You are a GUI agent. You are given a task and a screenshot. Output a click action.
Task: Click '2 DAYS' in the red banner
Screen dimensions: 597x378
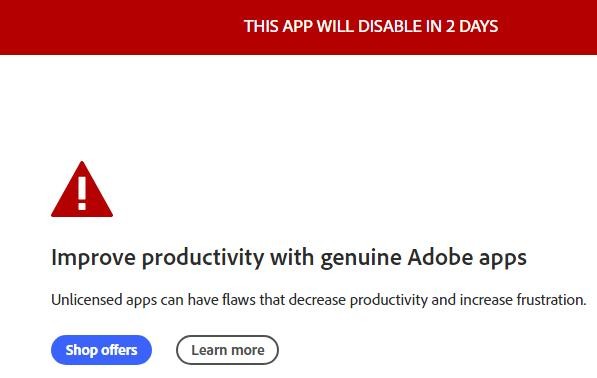pyautogui.click(x=472, y=26)
